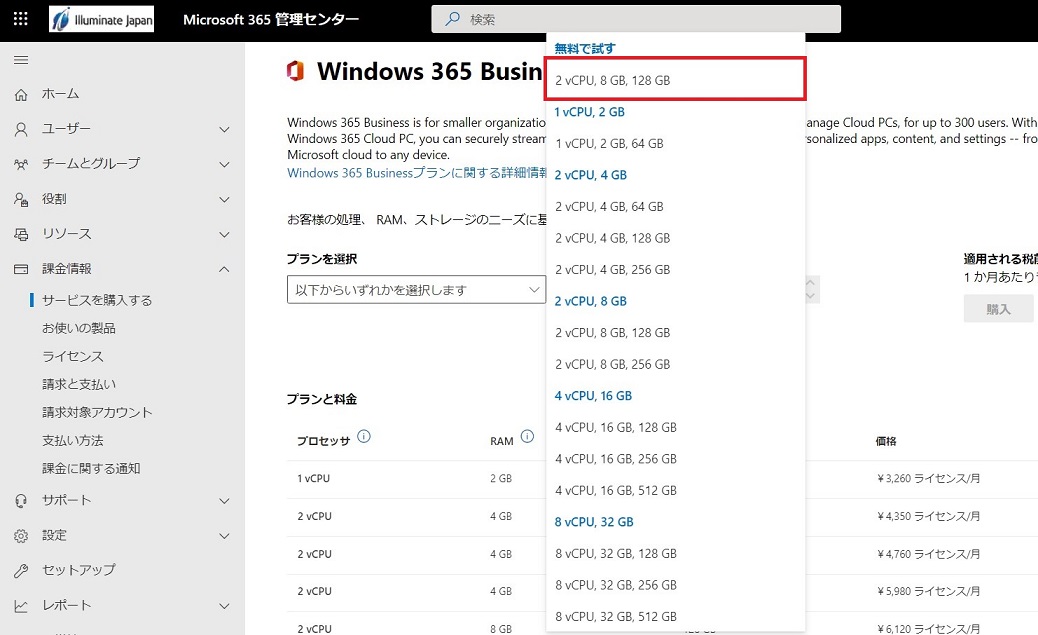1038x635 pixels.
Task: Expand the 設定 section chevron
Action: tap(224, 536)
